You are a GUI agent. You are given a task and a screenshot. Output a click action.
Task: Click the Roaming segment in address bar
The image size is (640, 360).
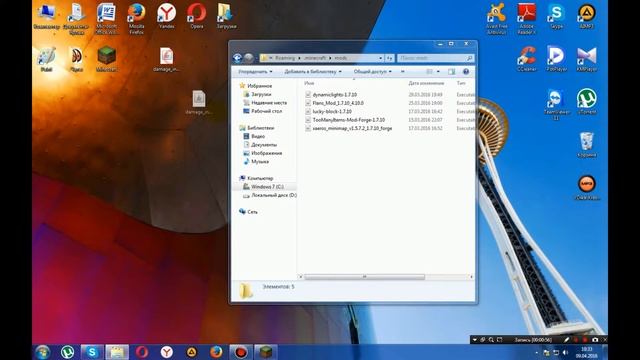(x=285, y=58)
